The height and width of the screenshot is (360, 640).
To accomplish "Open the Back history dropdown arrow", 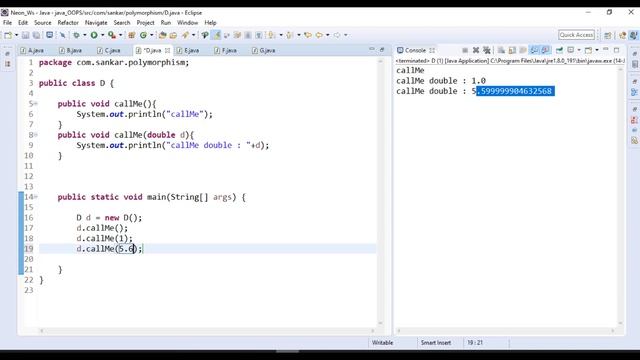I will click(328, 35).
